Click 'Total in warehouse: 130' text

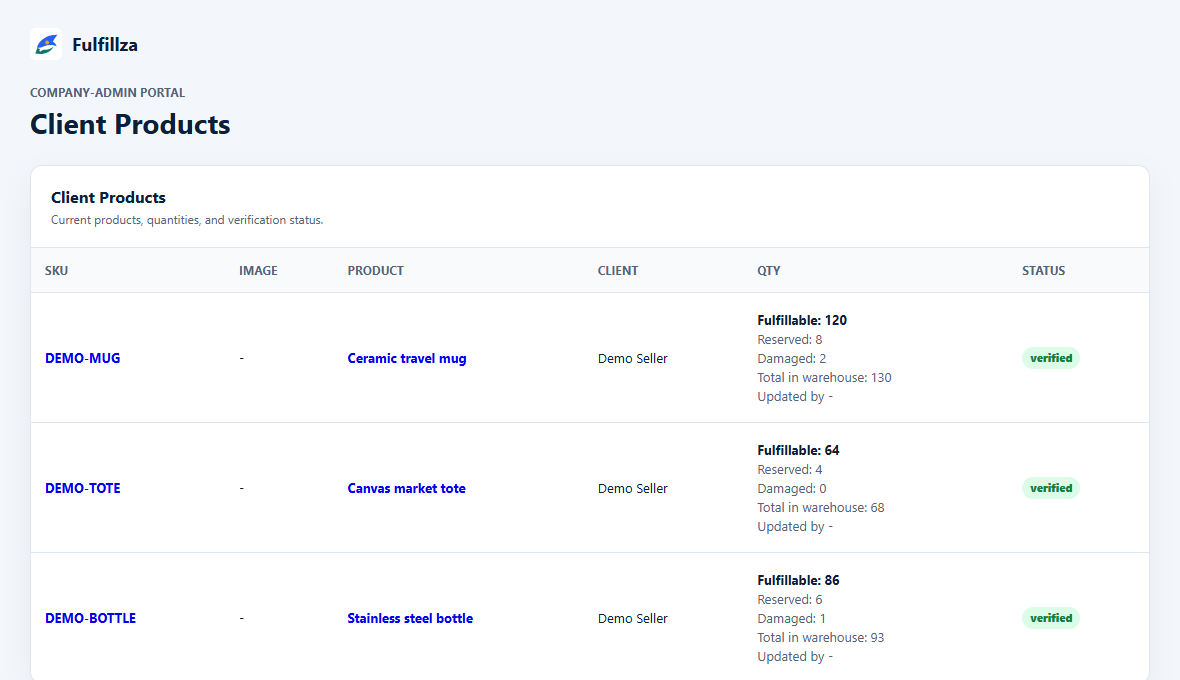[x=824, y=378]
